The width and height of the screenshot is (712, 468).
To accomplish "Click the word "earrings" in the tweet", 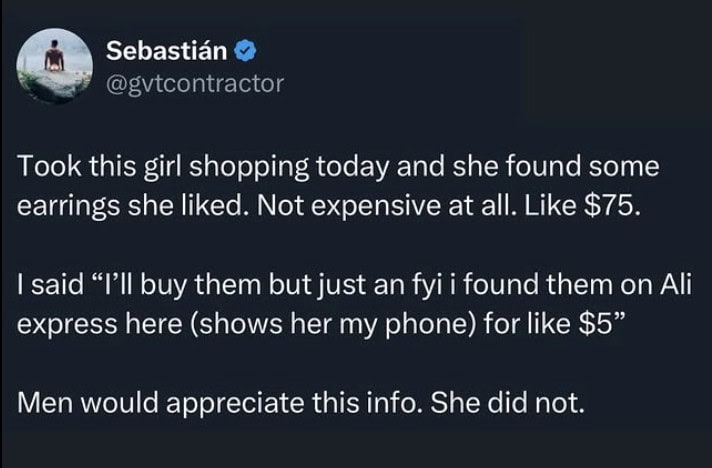I will click(x=69, y=207).
